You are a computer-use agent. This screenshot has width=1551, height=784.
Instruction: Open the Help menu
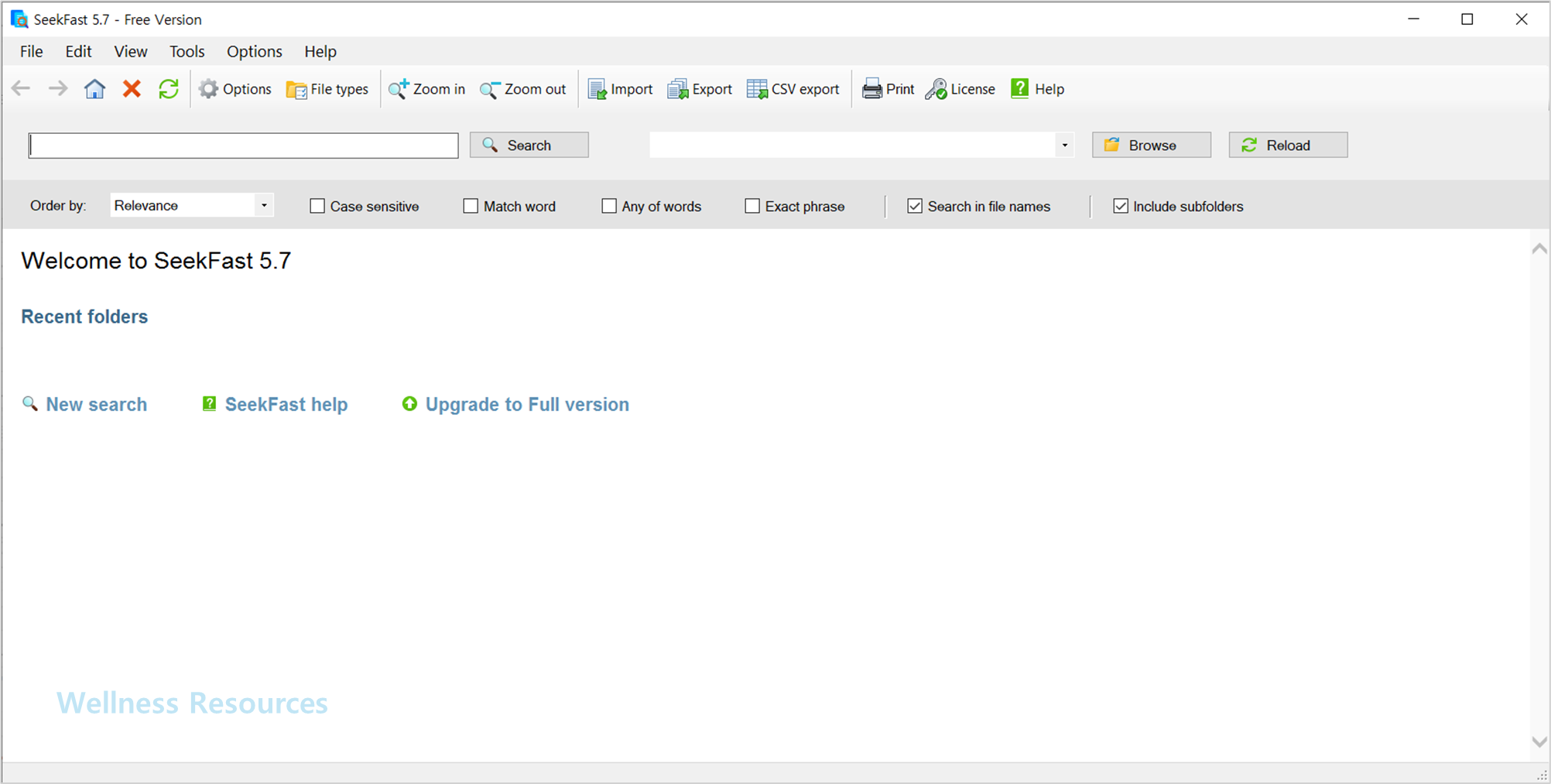[x=320, y=51]
